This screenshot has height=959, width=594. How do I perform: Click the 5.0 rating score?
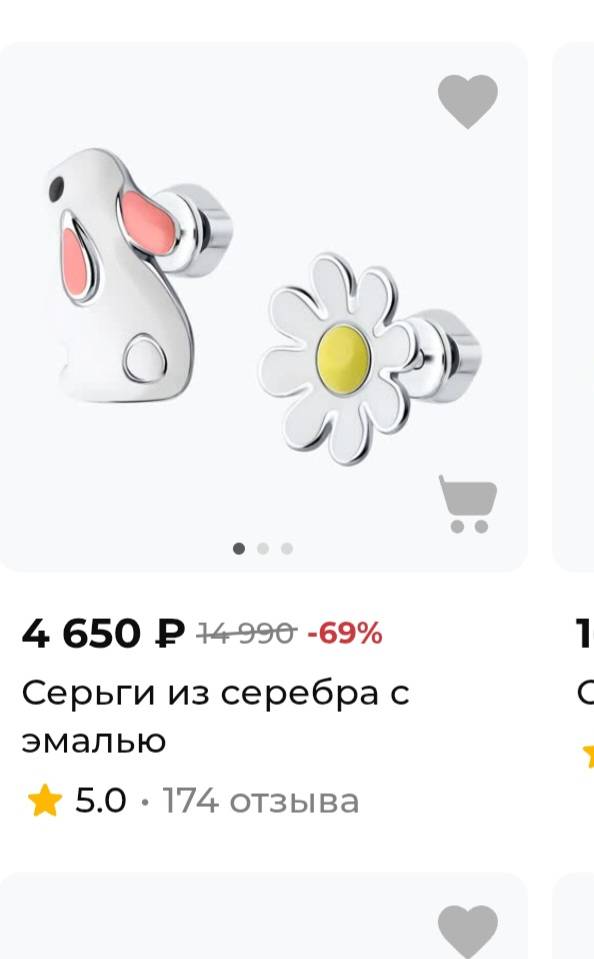coord(100,801)
